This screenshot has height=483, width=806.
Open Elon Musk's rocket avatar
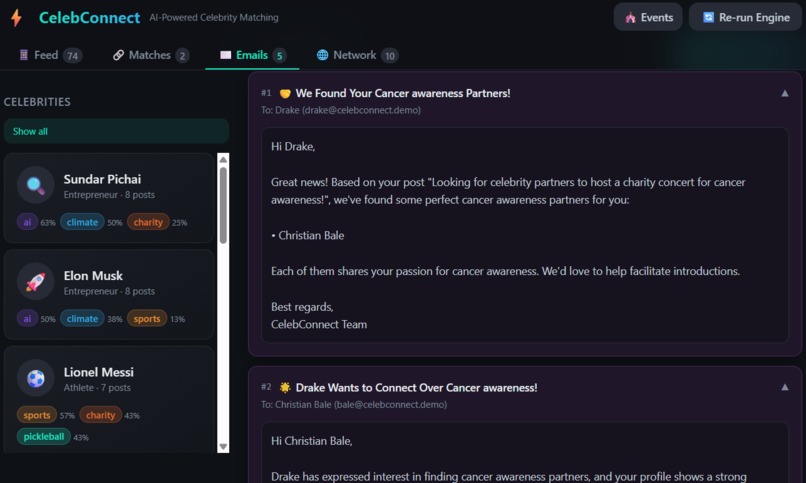tap(35, 281)
